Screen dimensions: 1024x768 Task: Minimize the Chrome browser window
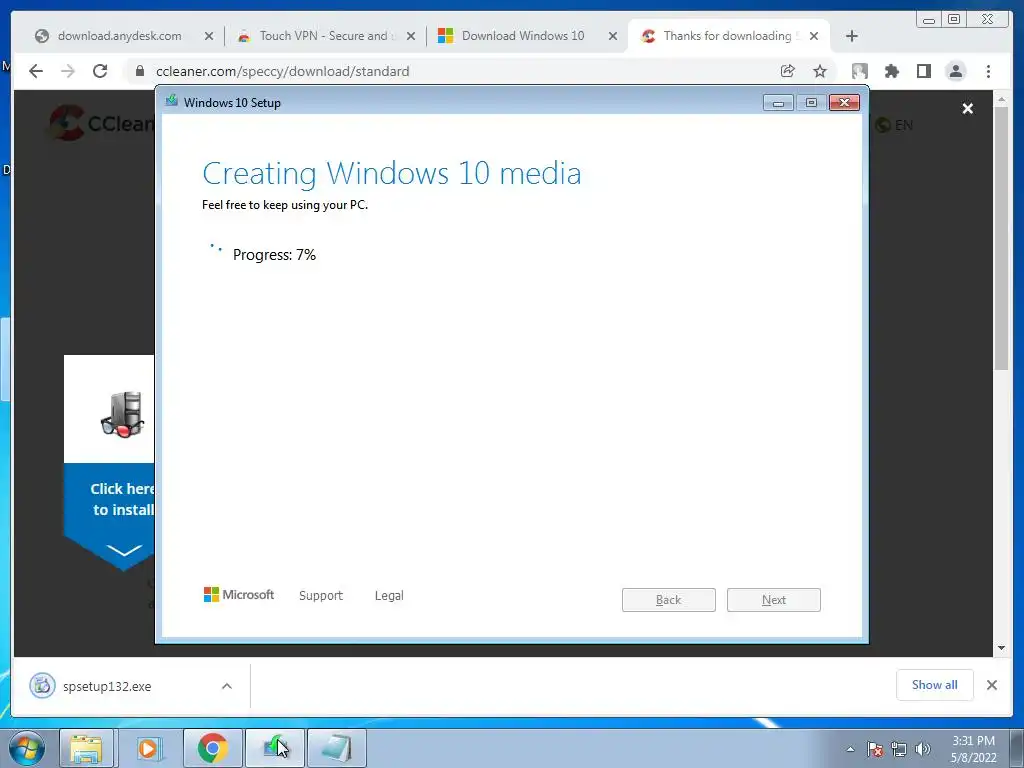point(929,20)
